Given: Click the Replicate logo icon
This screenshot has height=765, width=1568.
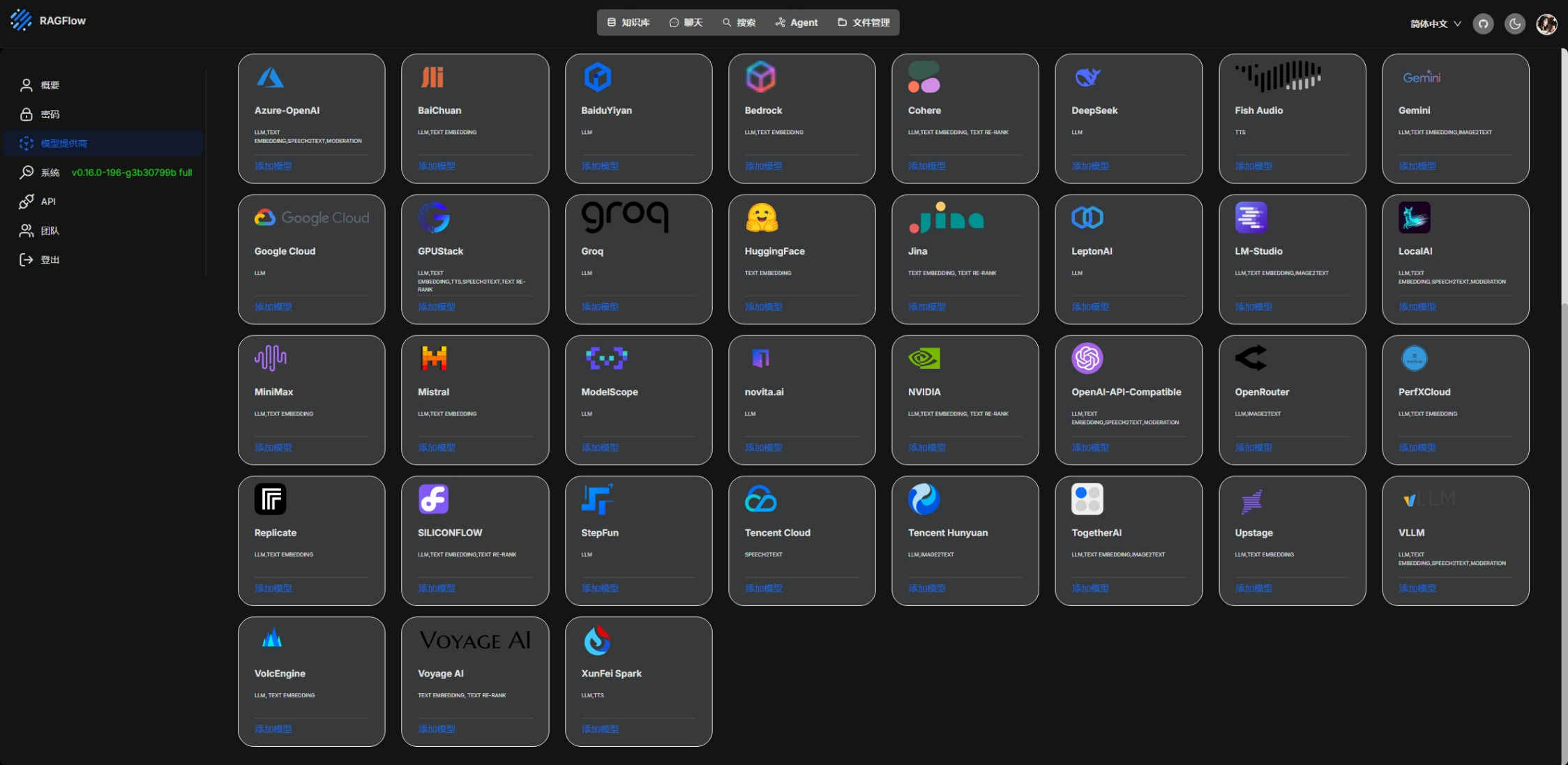Looking at the screenshot, I should pyautogui.click(x=270, y=499).
